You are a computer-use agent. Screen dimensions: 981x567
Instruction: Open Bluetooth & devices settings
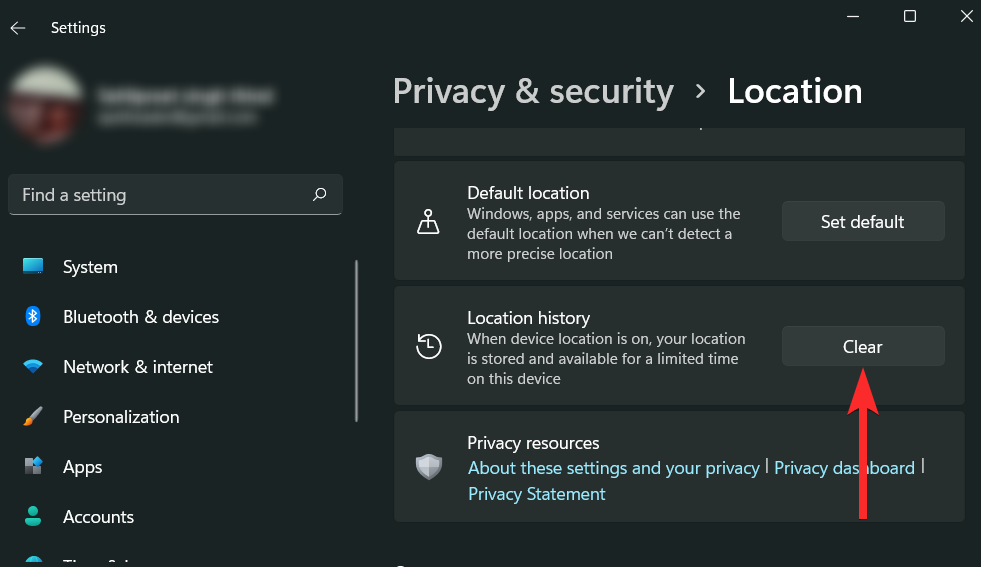click(x=140, y=317)
